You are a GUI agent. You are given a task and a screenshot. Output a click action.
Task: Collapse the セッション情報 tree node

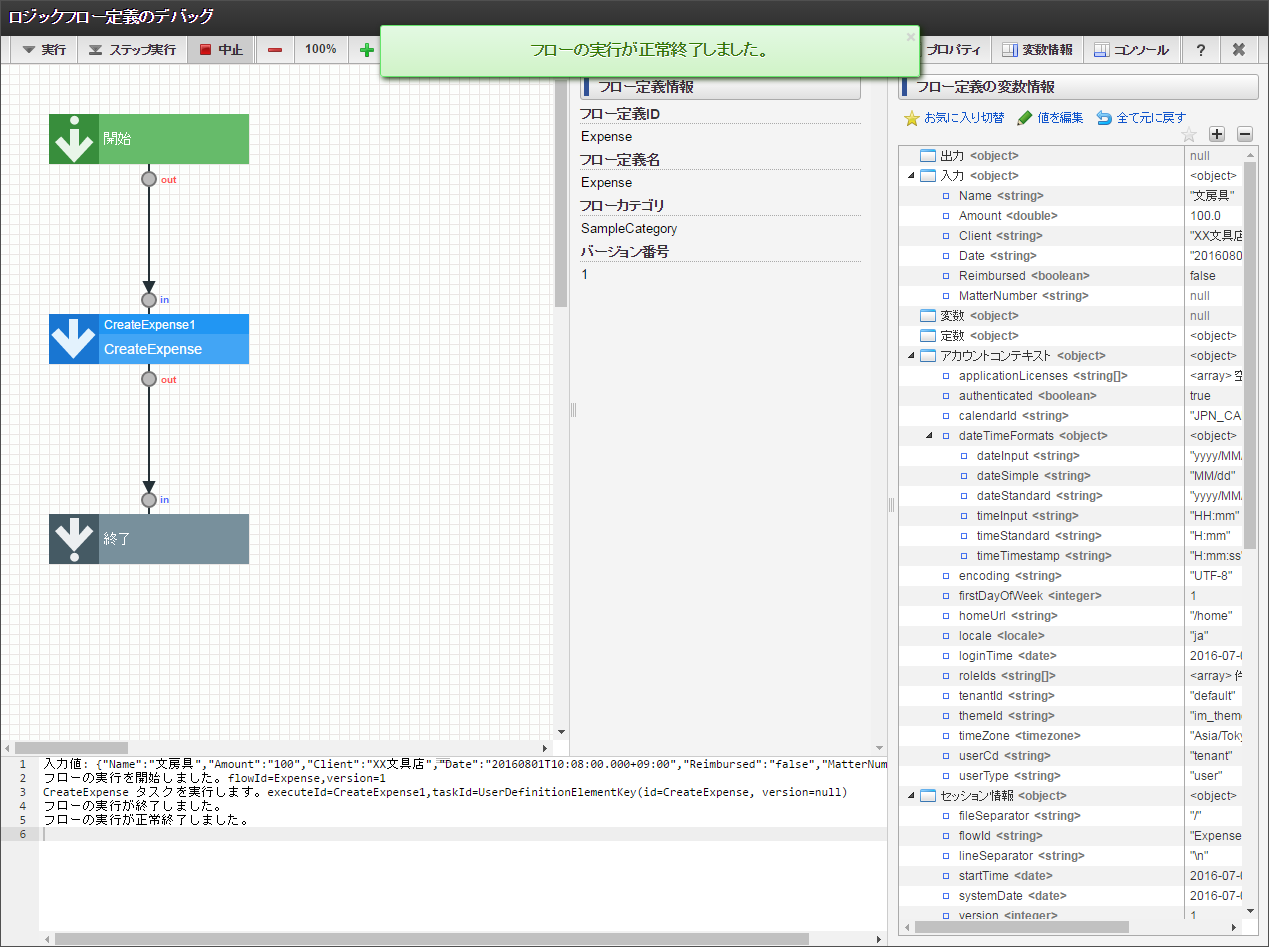click(911, 796)
